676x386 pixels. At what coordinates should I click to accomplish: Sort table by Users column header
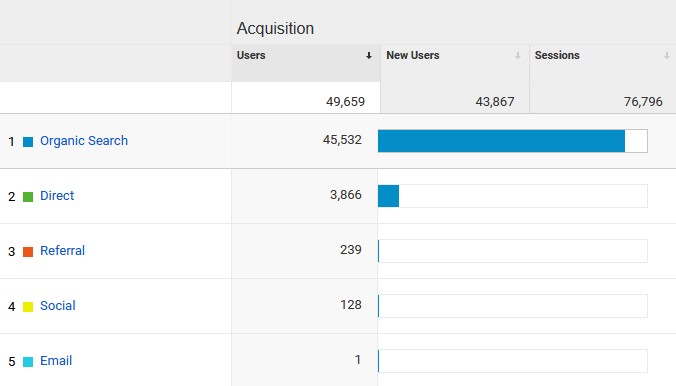click(251, 56)
